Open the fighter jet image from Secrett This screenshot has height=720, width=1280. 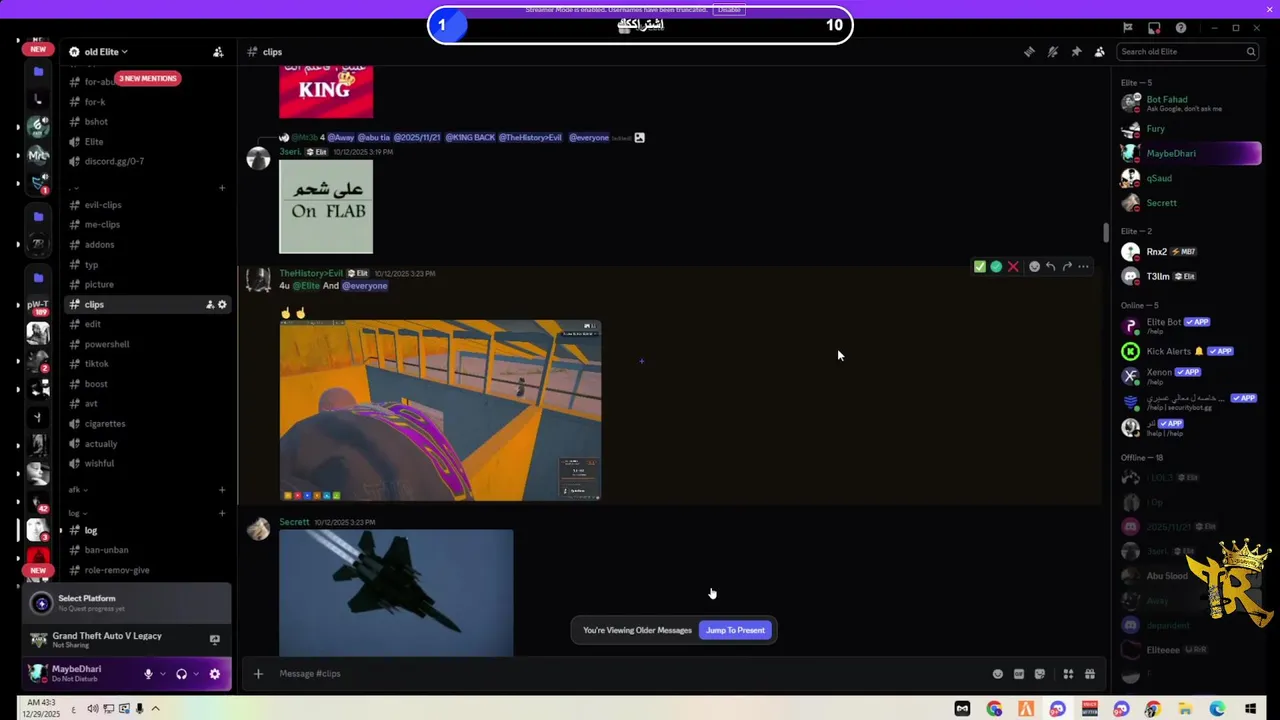coord(396,593)
